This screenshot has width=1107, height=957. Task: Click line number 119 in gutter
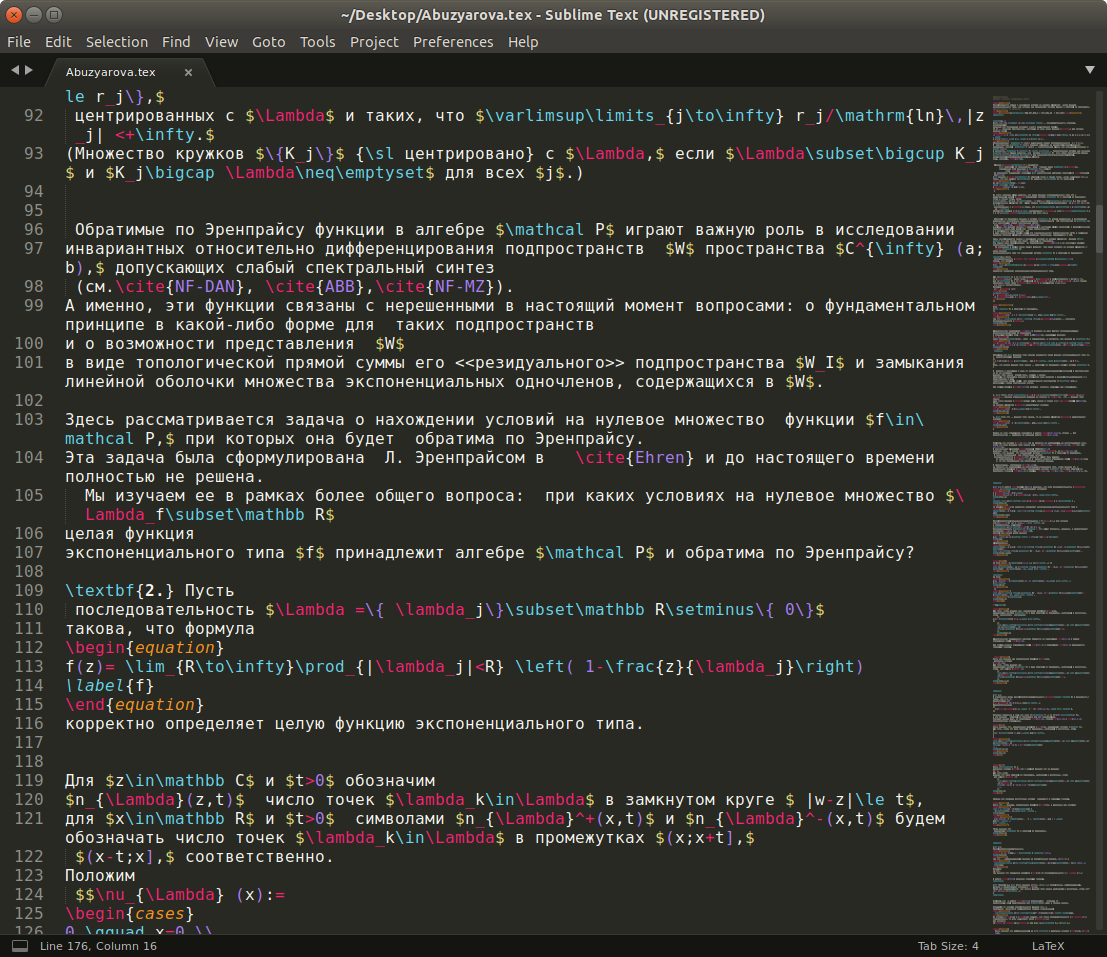pos(29,781)
